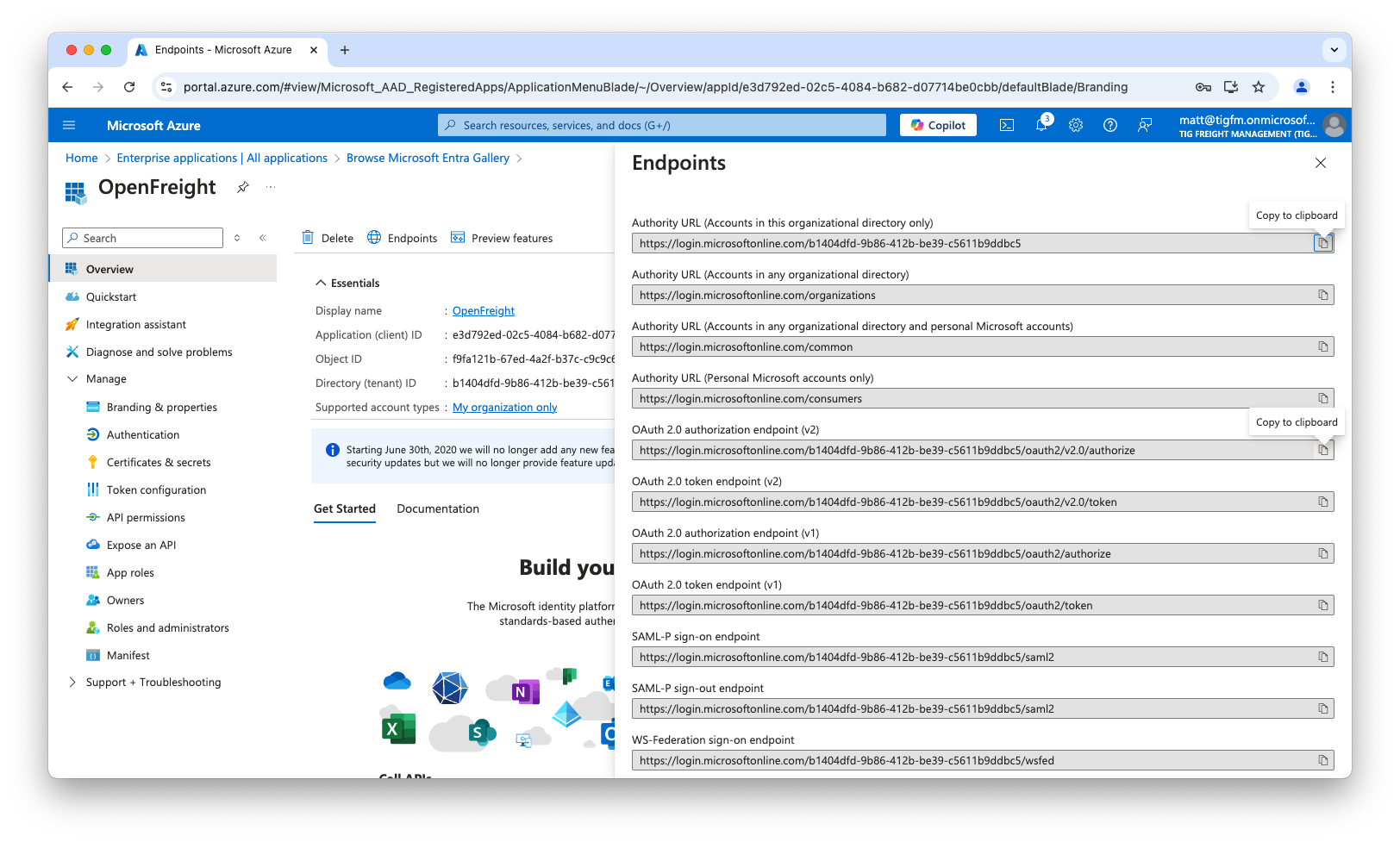Copy the consumers Authority URL to clipboard
The image size is (1400, 842).
coord(1322,398)
